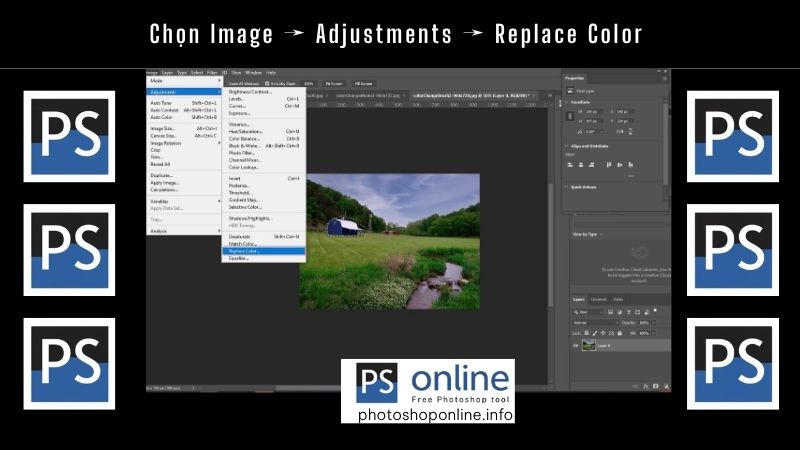
Task: Choose Curves from the Adjustments submenu
Action: (264, 106)
